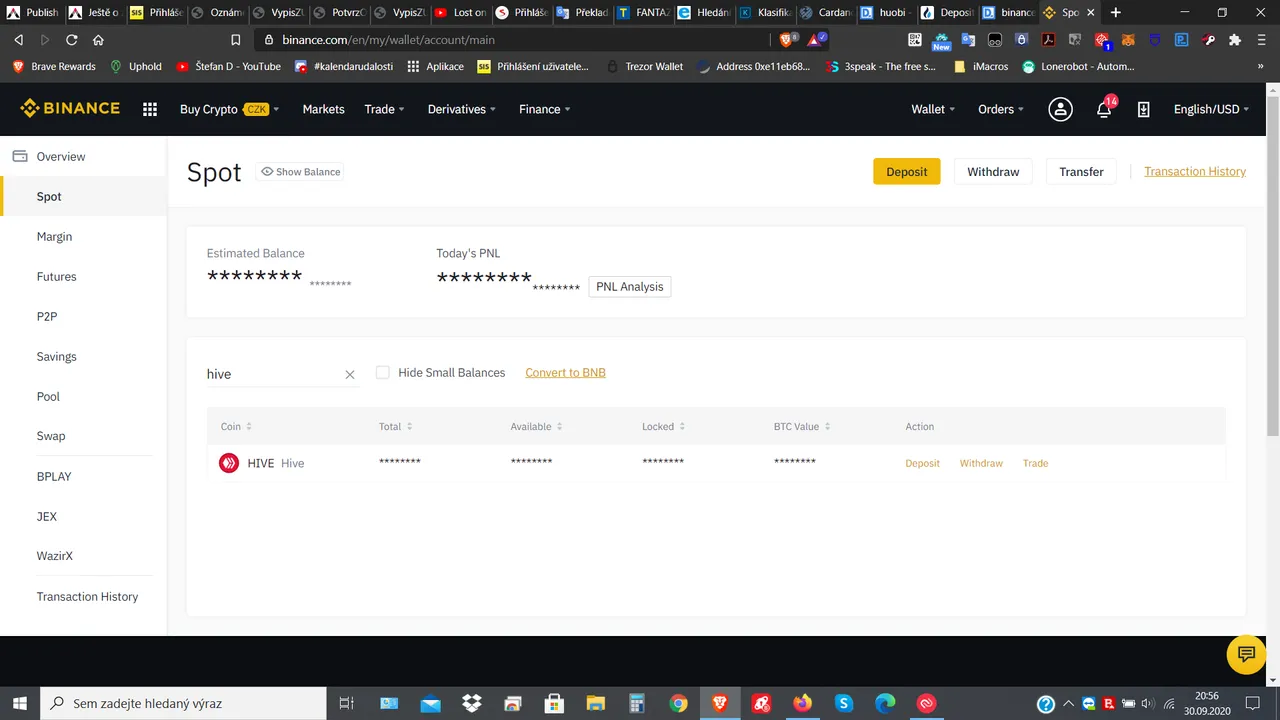Launch Firefox from the taskbar
Screen dimensions: 1280x720
(802, 703)
